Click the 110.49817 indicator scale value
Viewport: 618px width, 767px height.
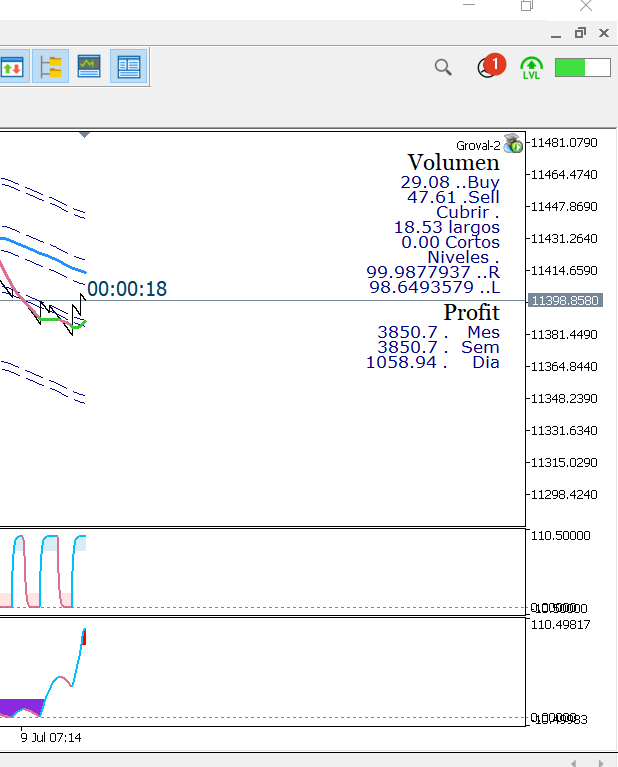click(x=561, y=625)
